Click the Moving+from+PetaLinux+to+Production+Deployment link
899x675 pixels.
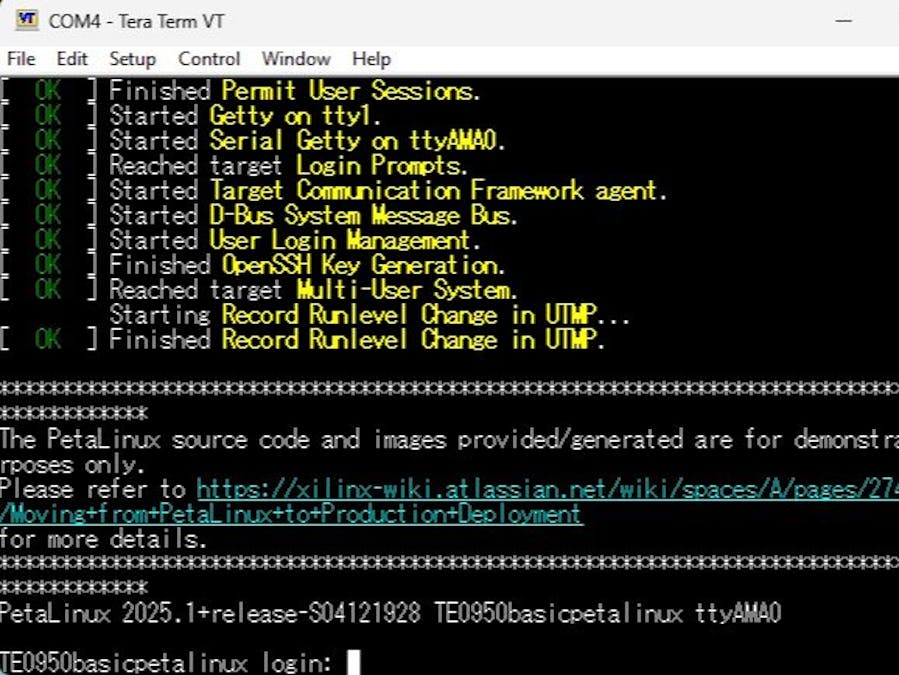pyautogui.click(x=291, y=514)
